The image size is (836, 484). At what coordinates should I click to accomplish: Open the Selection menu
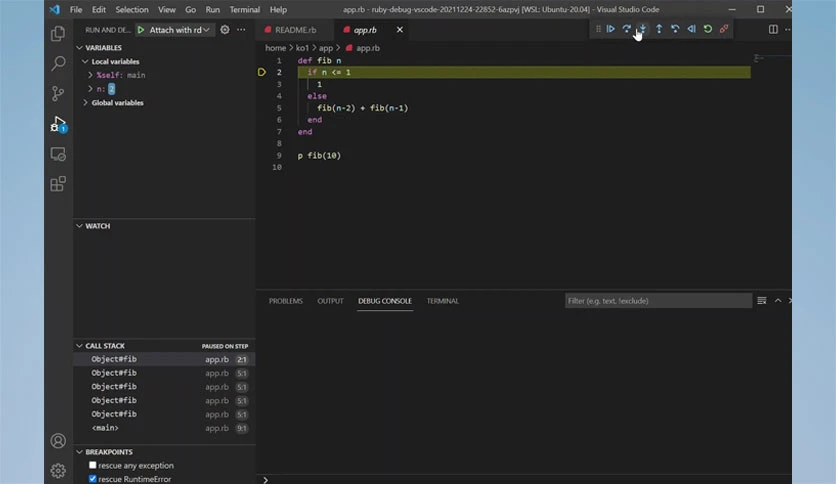(132, 10)
